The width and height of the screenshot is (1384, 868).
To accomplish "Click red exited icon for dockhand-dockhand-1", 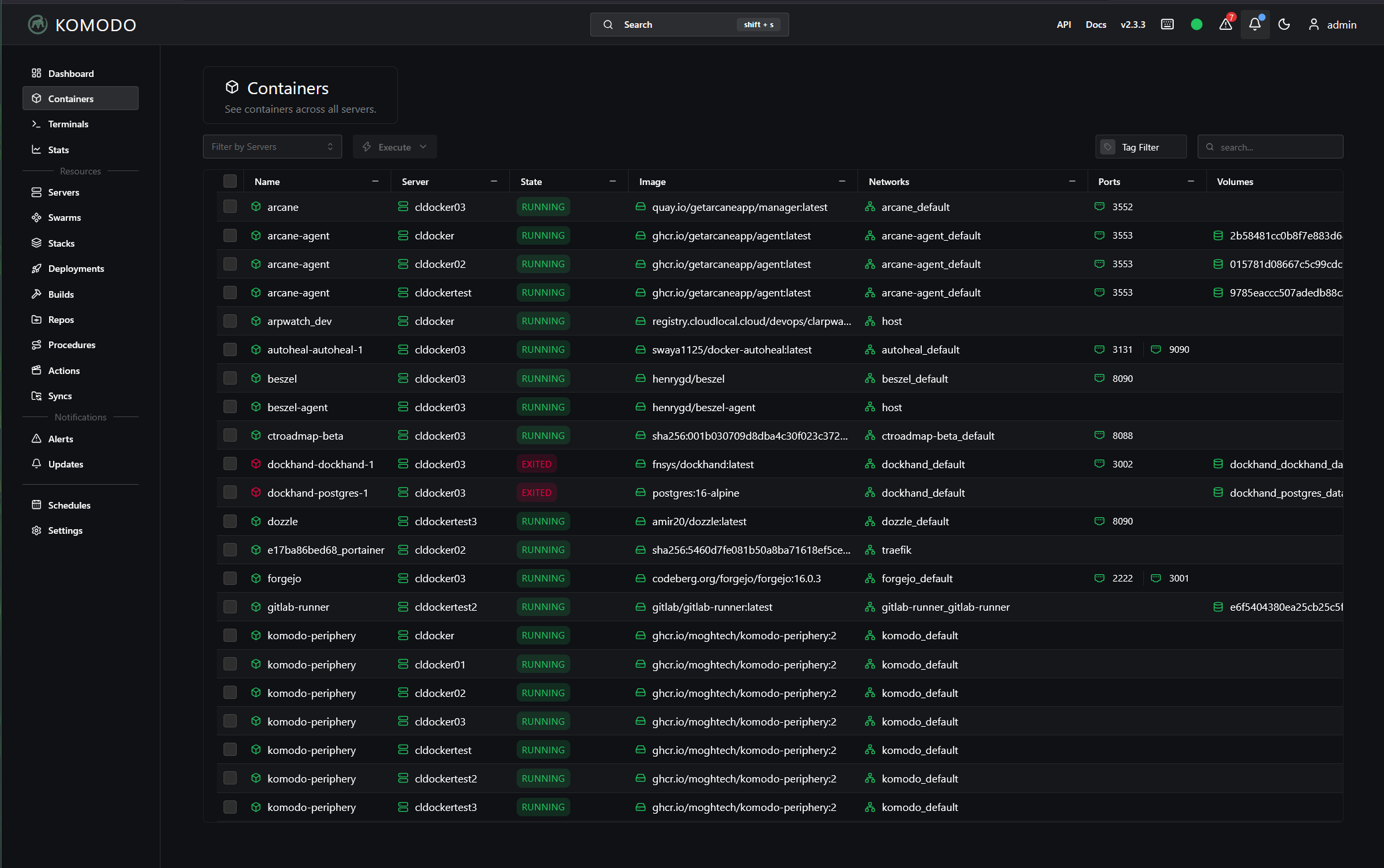I will tap(256, 464).
